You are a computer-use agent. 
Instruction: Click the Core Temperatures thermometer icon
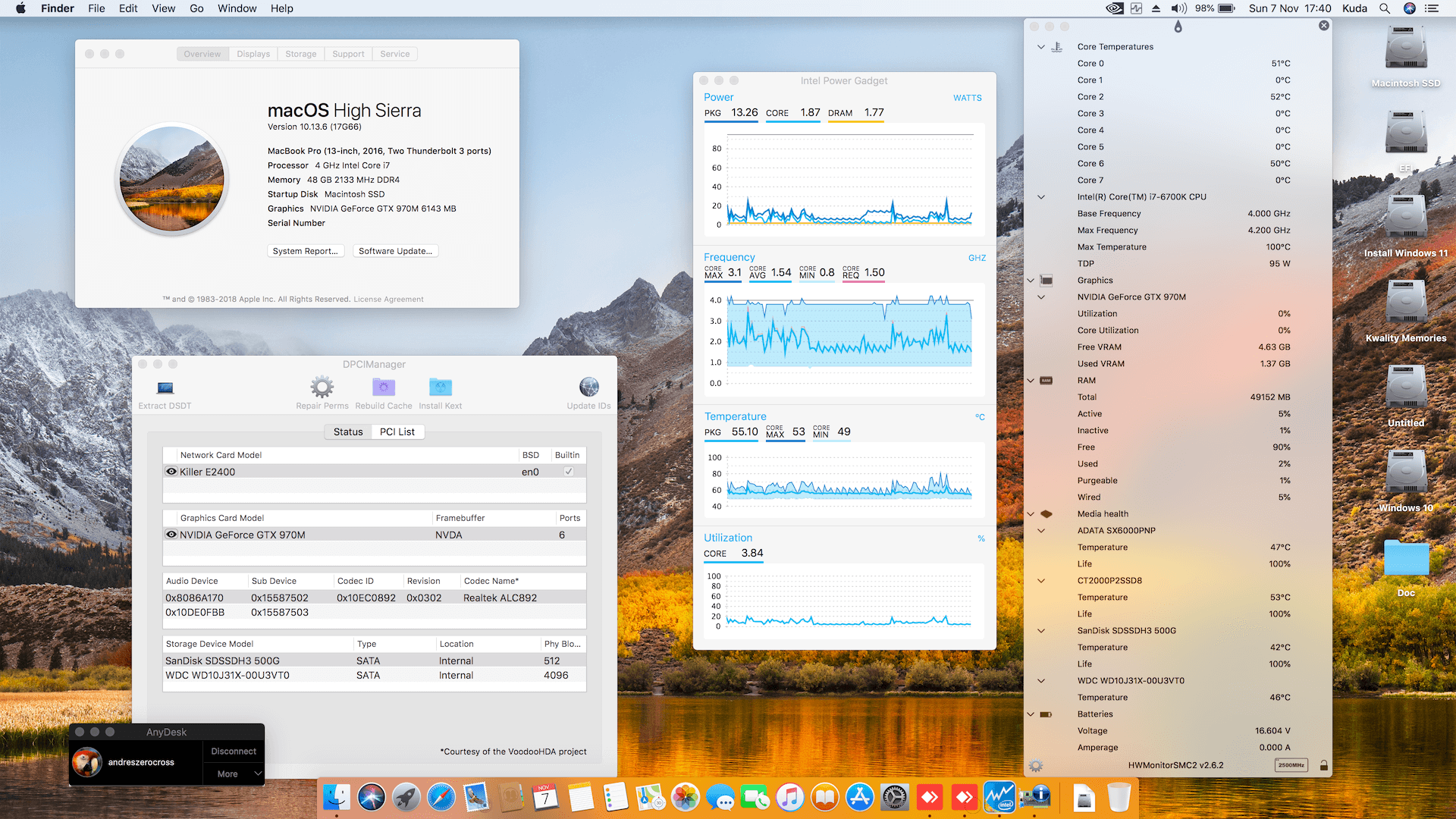click(x=1056, y=47)
